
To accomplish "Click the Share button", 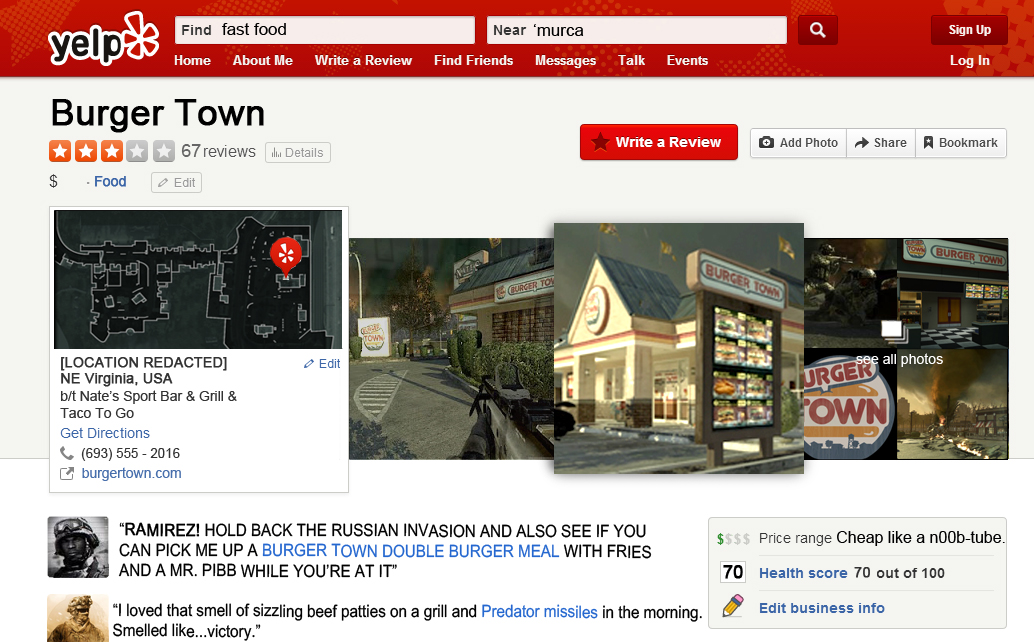I will 881,142.
